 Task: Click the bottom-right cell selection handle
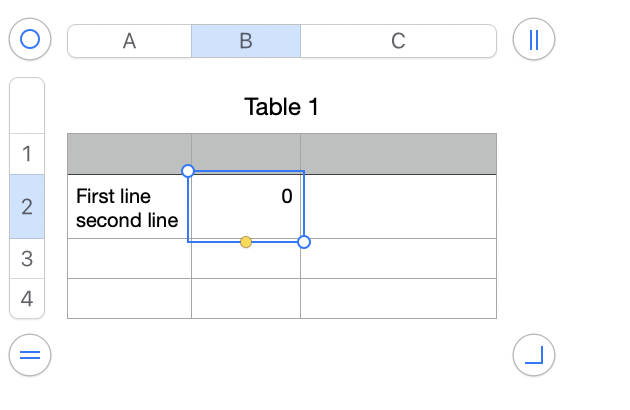[x=304, y=241]
